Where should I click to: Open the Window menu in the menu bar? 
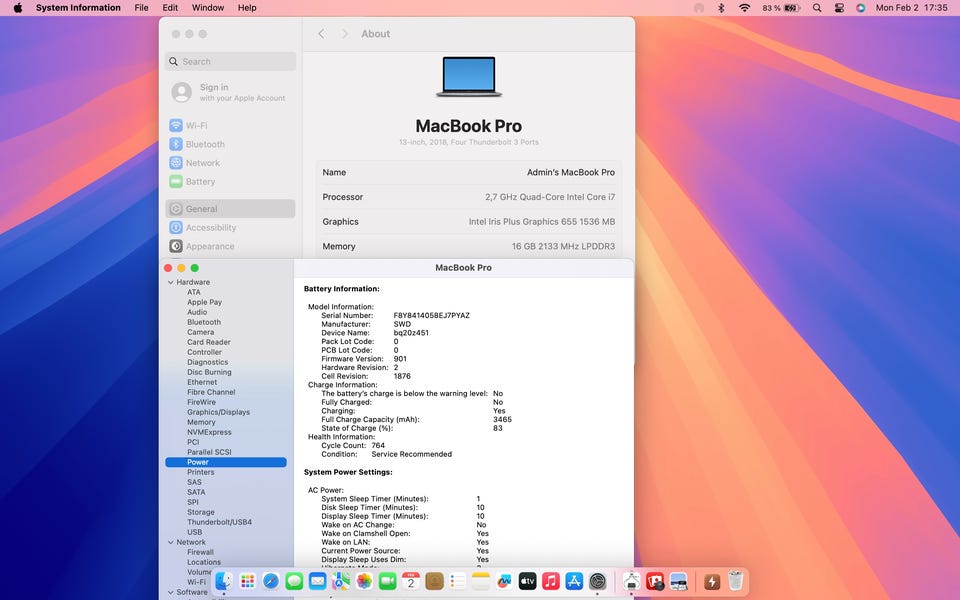[208, 8]
